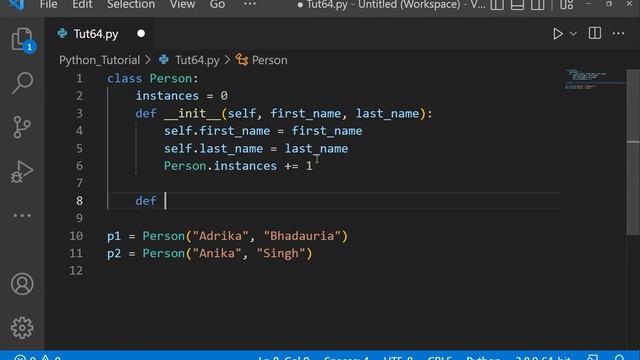Click 'self.last_name = last_name' line

(x=256, y=149)
